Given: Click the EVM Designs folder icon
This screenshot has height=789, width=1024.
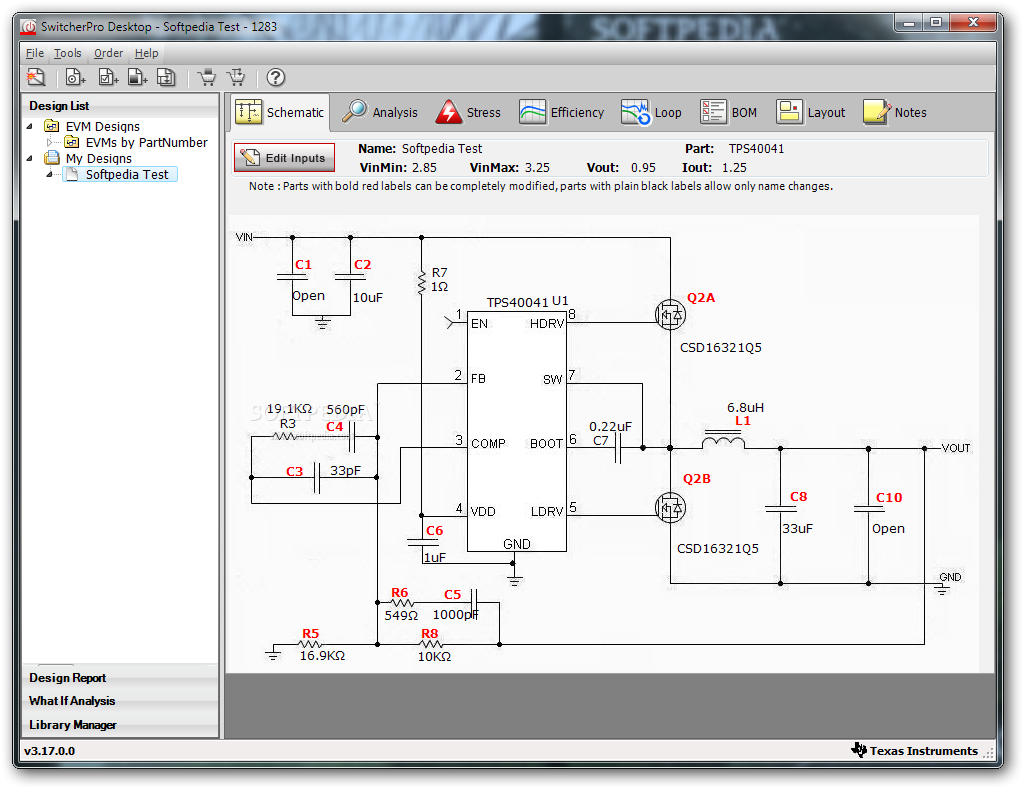Looking at the screenshot, I should coord(52,125).
